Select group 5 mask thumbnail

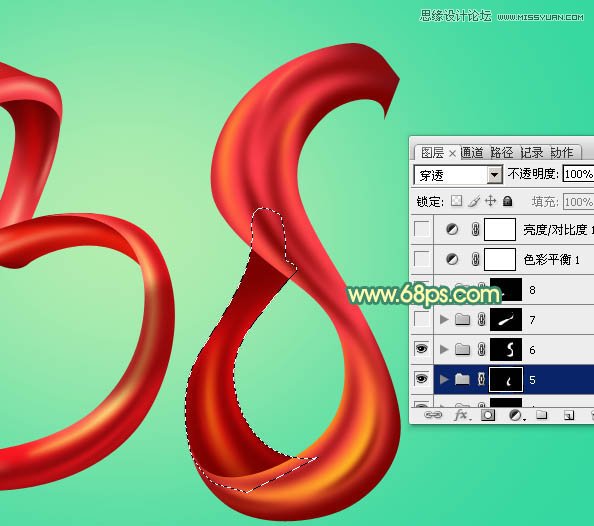(x=506, y=379)
